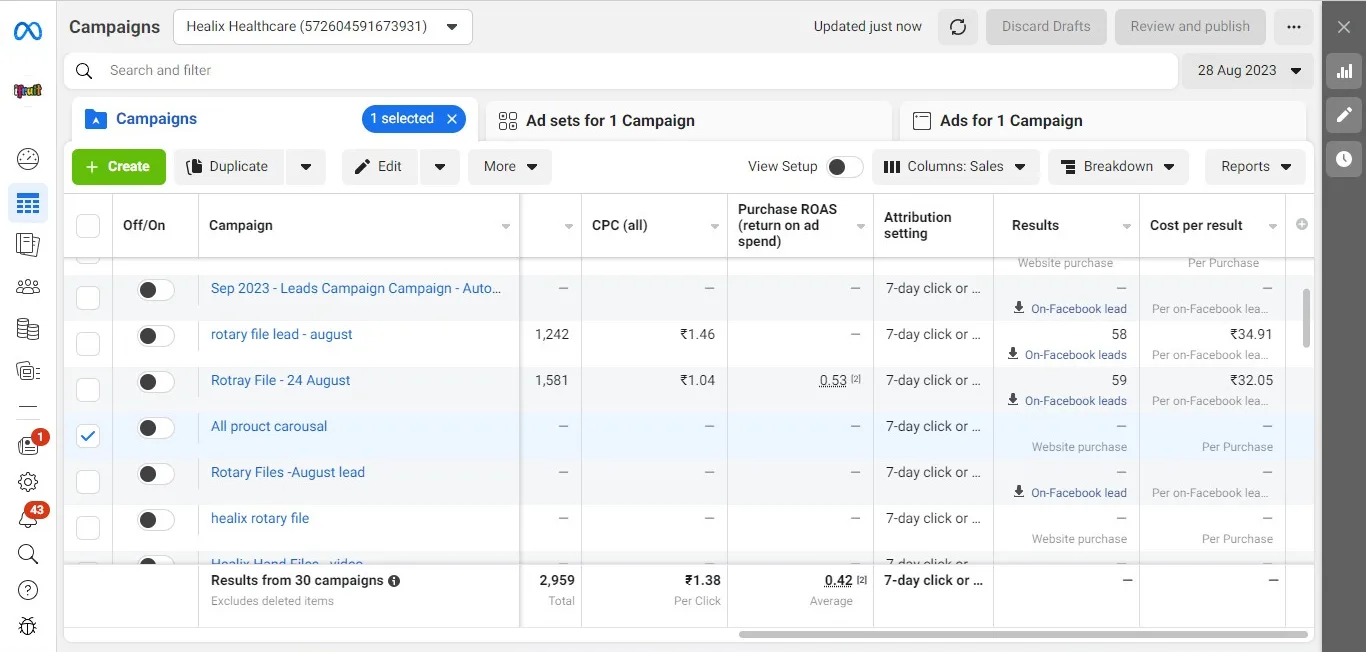Open the Ads reporting icon in sidebar
The image size is (1366, 652).
pos(28,244)
